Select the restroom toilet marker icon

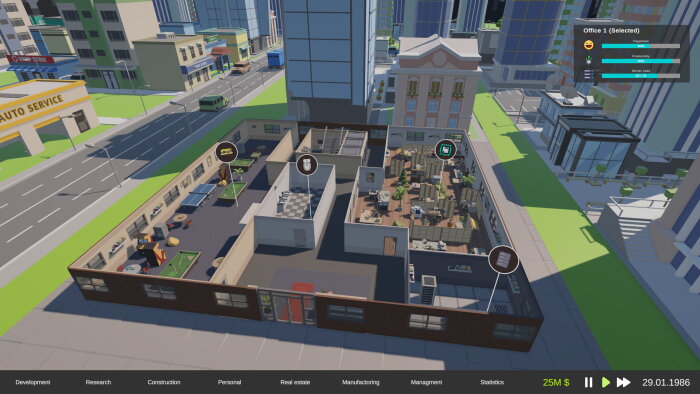coord(307,165)
